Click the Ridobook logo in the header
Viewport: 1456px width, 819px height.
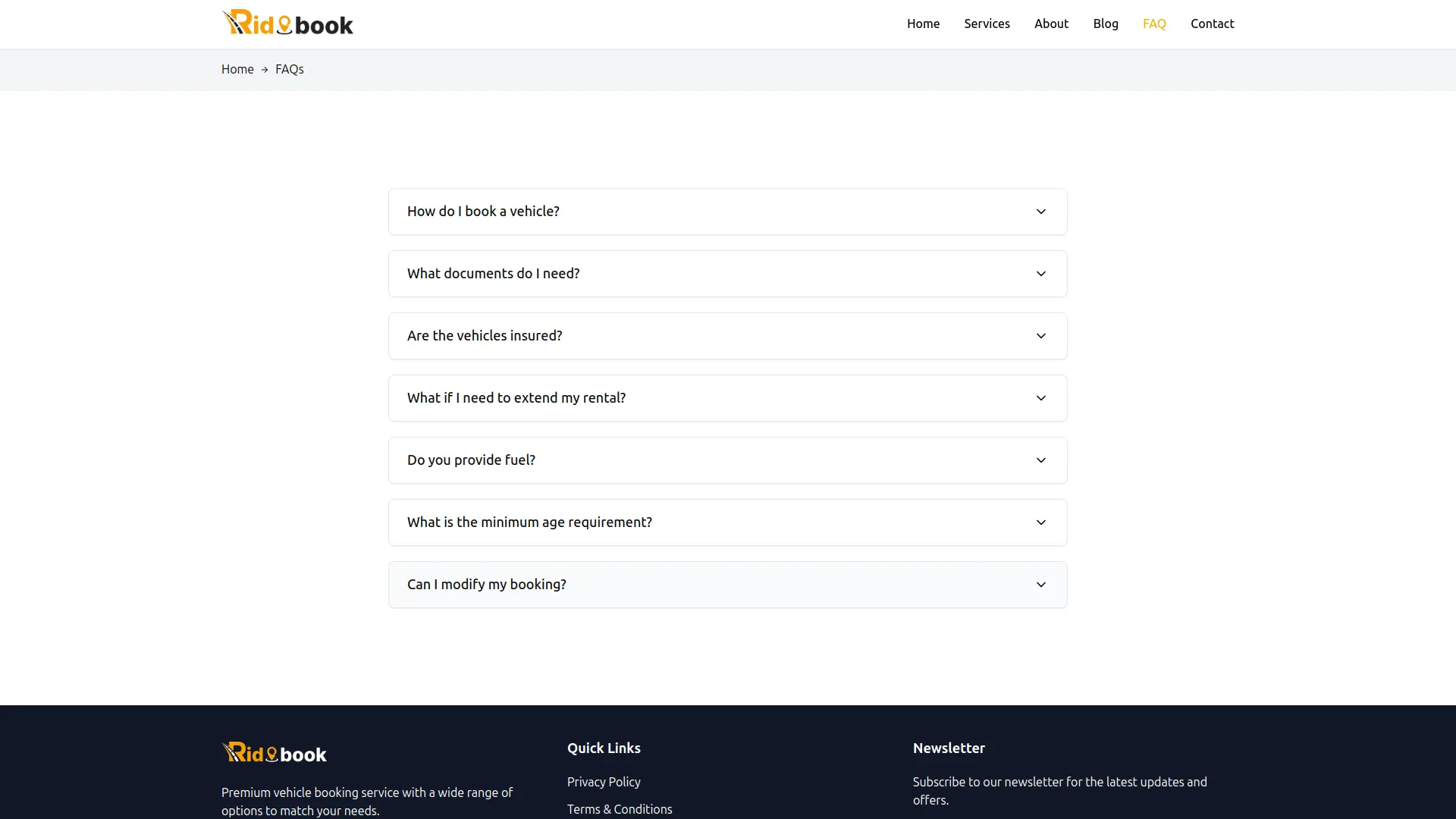click(x=287, y=24)
